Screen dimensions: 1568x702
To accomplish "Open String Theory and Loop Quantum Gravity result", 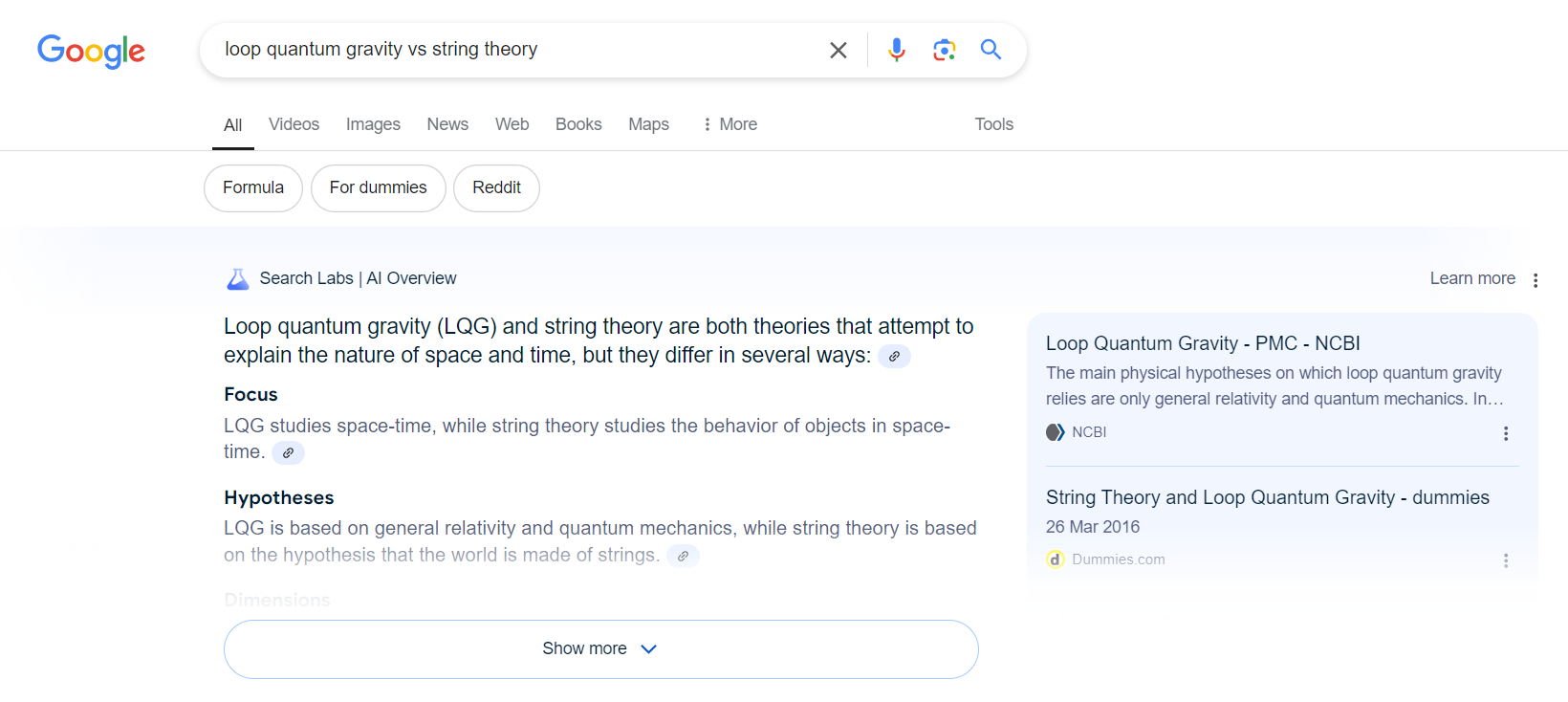I will point(1268,497).
